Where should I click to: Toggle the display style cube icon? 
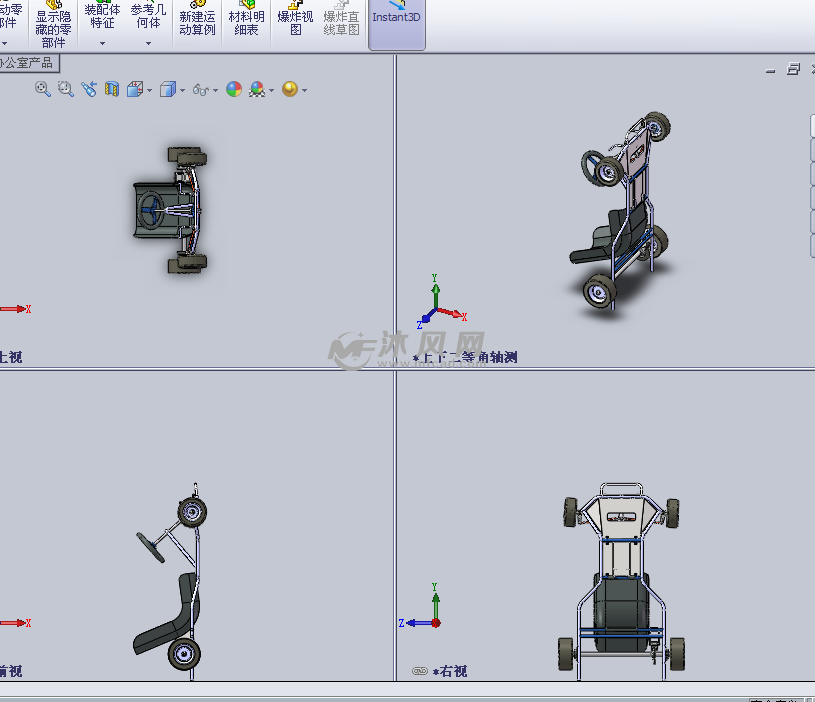(x=166, y=89)
